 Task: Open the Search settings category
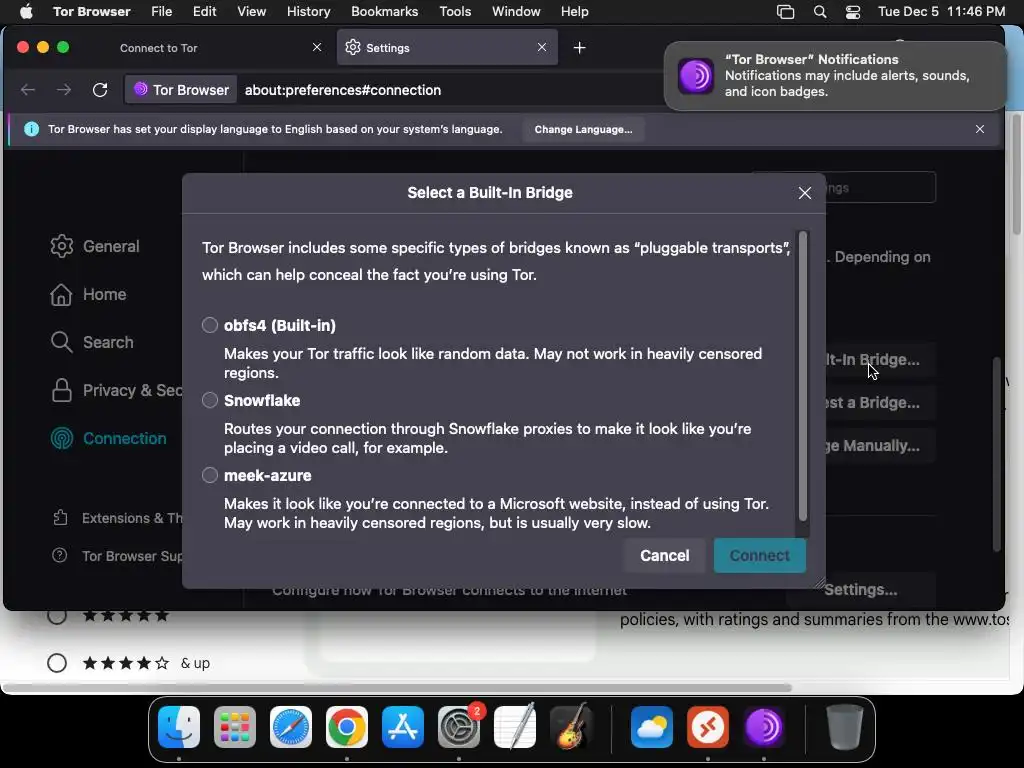click(92, 342)
